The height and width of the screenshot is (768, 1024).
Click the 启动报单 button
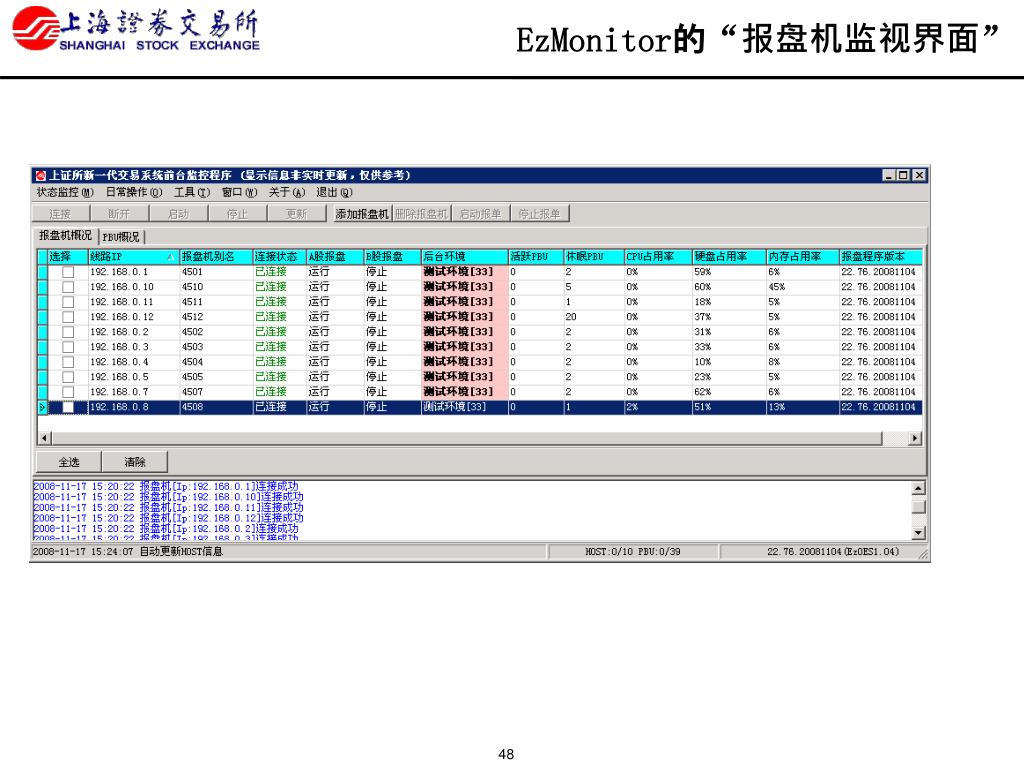click(x=480, y=214)
